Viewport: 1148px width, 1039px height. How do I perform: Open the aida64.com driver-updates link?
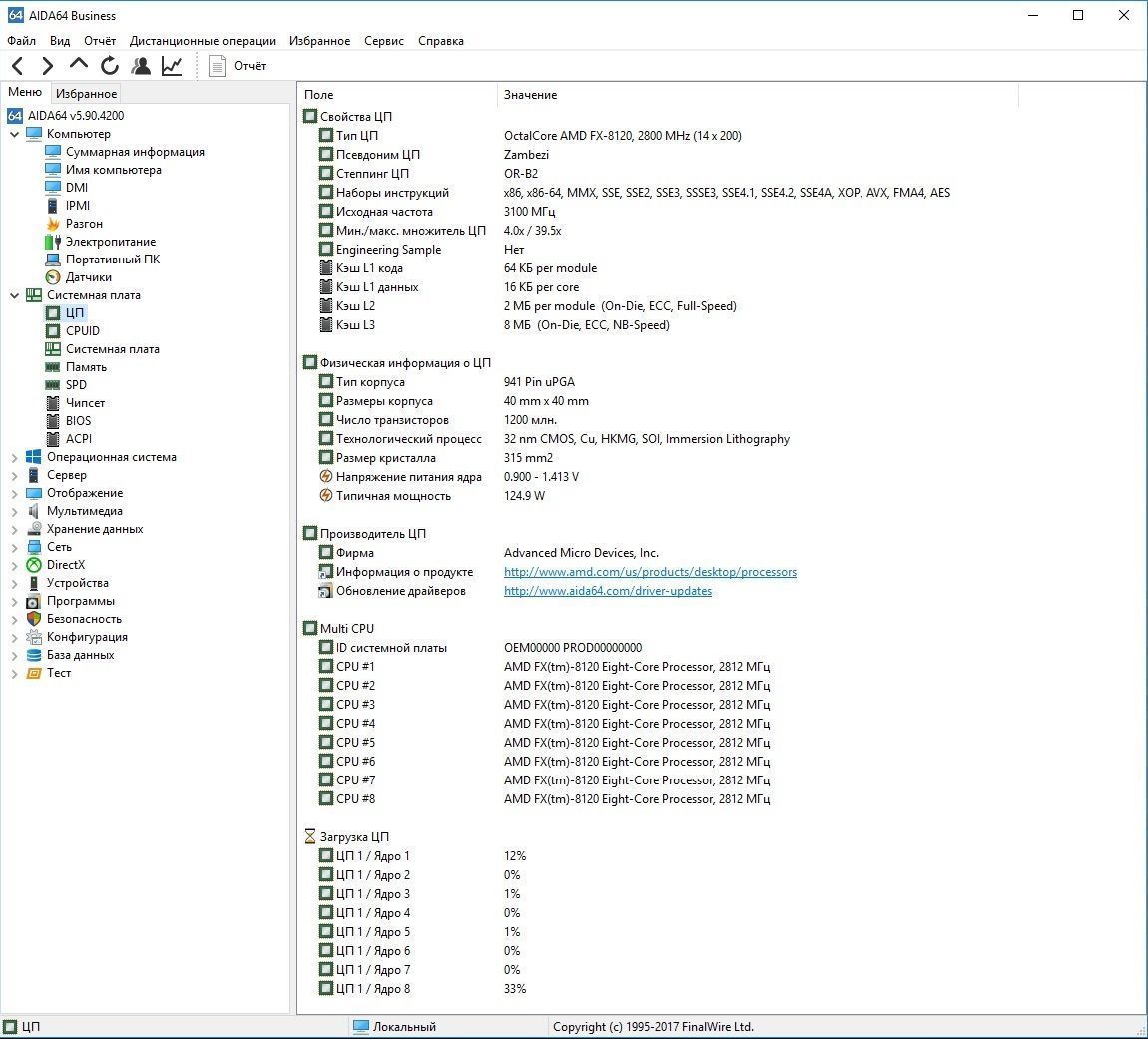[608, 591]
